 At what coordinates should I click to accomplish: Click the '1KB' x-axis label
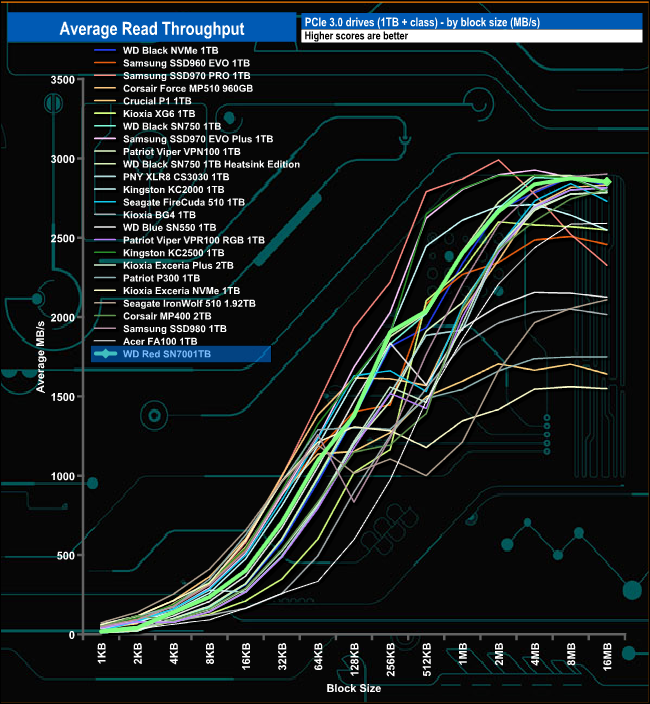point(101,653)
